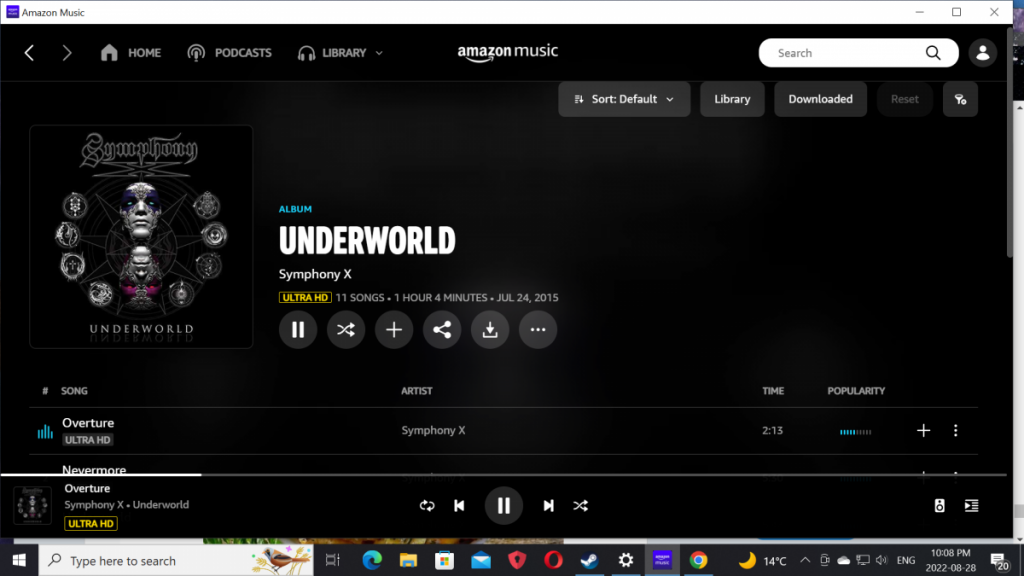Click the Windows taskbar search box
This screenshot has height=576, width=1024.
[176, 560]
